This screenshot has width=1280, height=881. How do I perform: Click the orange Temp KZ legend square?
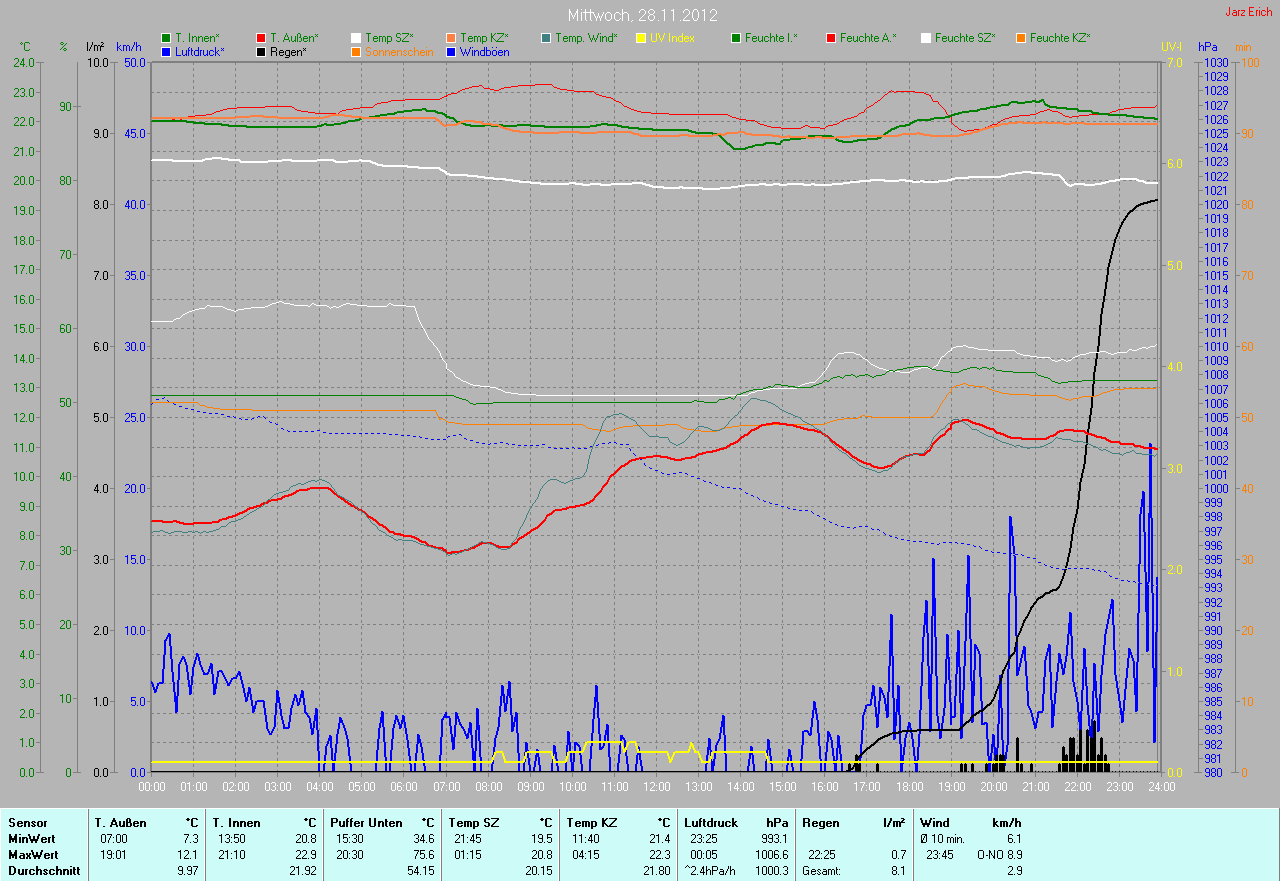[x=451, y=38]
